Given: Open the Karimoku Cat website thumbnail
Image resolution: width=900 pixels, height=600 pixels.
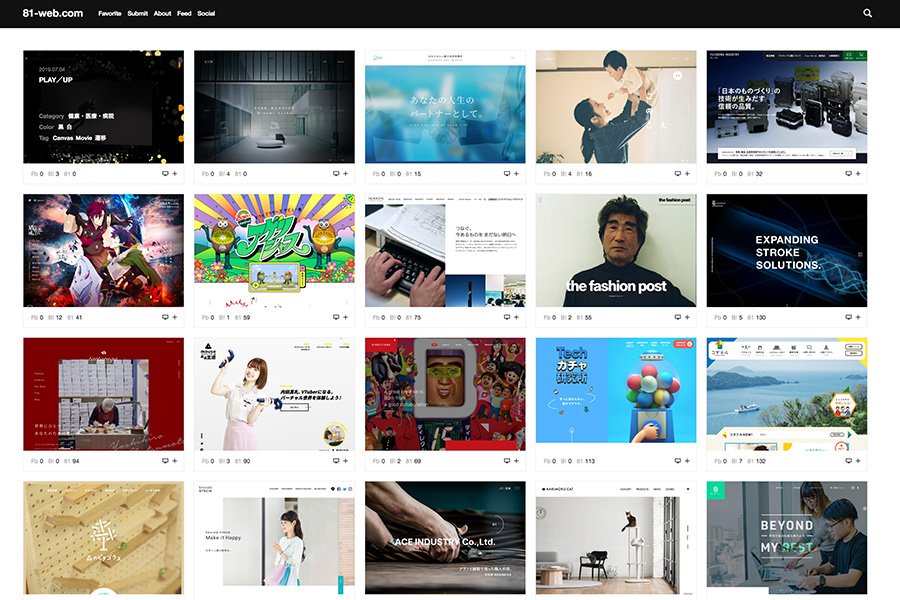Looking at the screenshot, I should pos(616,540).
